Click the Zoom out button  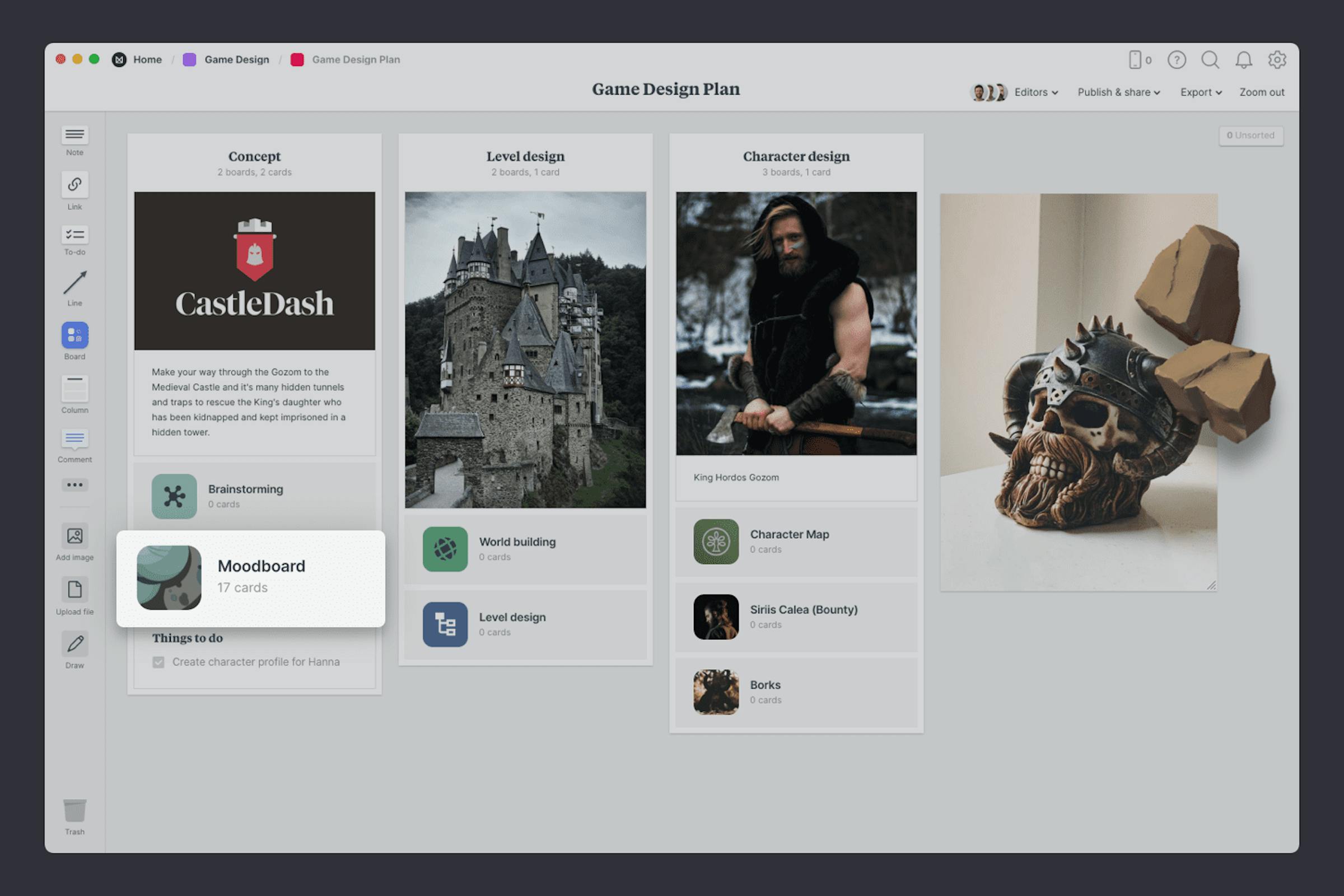(1261, 92)
